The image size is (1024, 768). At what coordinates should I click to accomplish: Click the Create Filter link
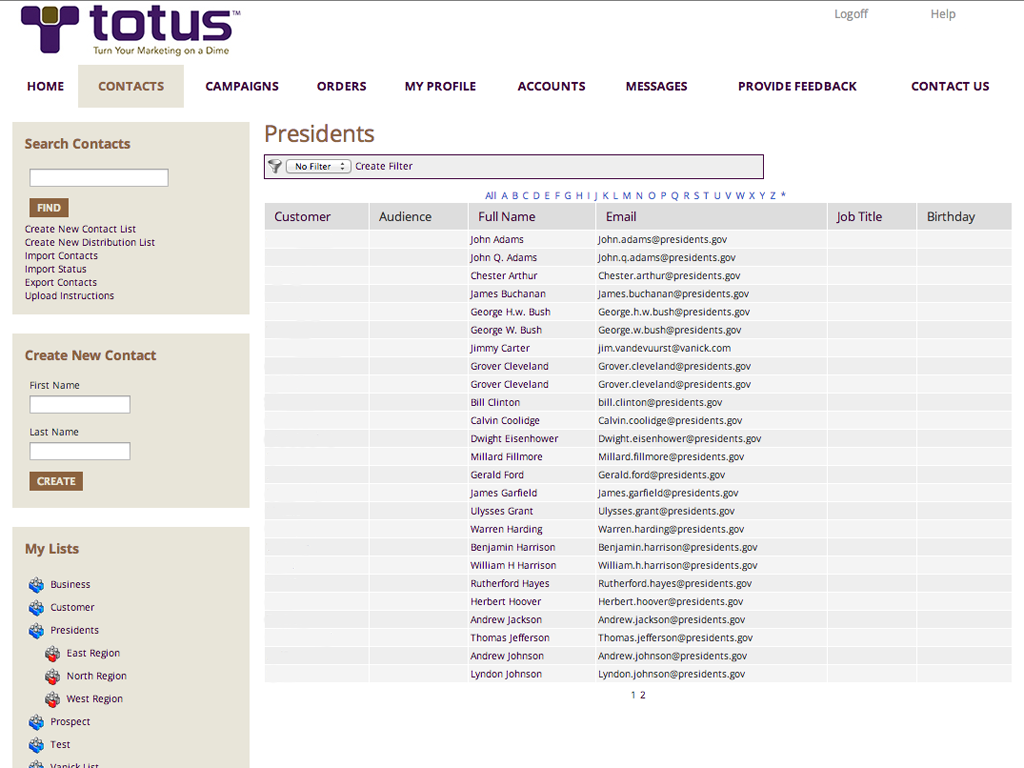(384, 166)
